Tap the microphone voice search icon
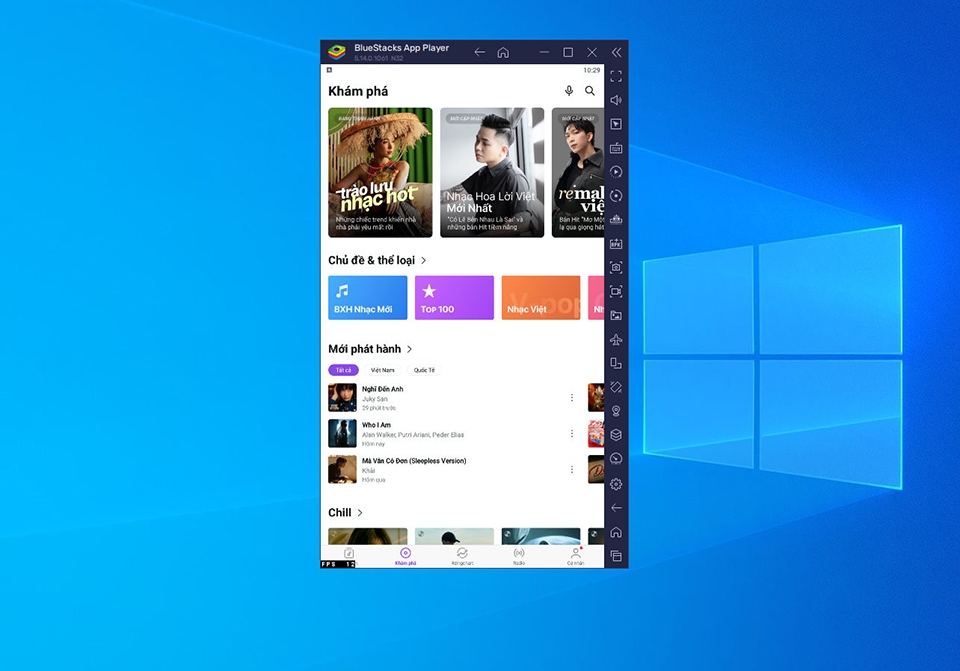The image size is (960, 671). point(569,91)
